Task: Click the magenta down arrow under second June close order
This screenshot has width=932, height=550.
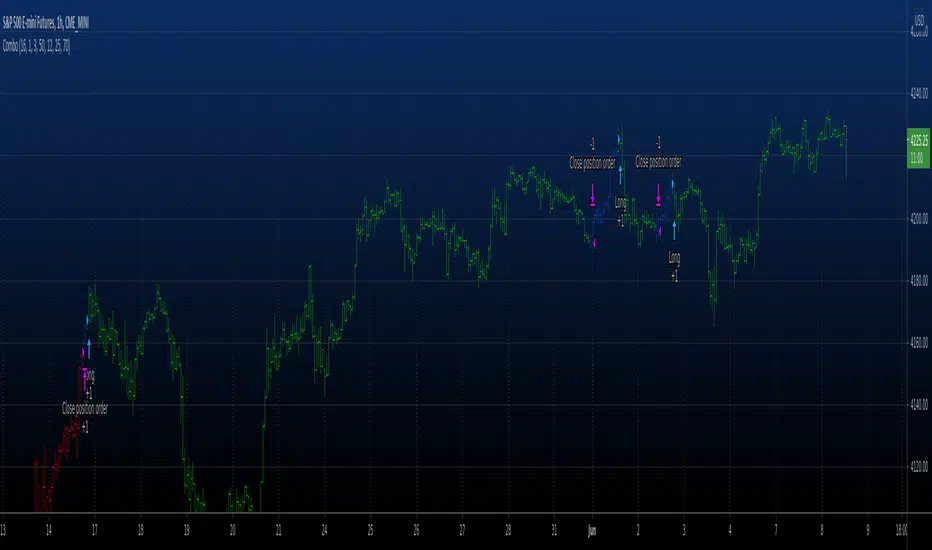Action: tap(658, 194)
